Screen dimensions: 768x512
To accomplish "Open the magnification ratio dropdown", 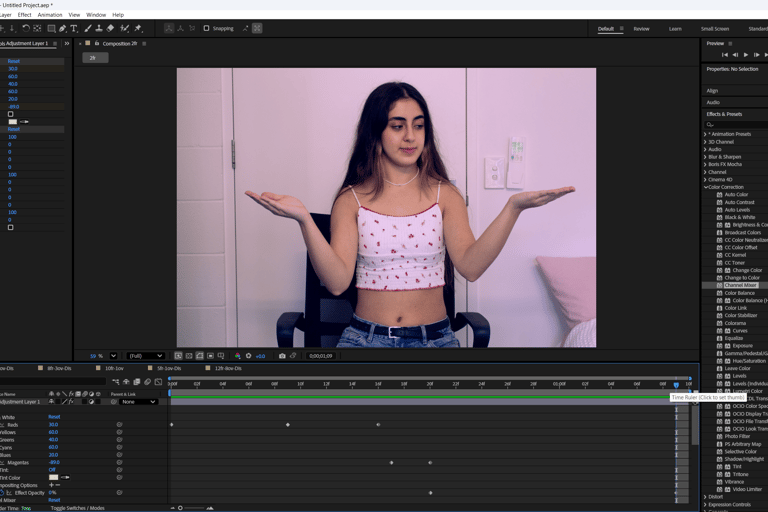I will point(113,356).
